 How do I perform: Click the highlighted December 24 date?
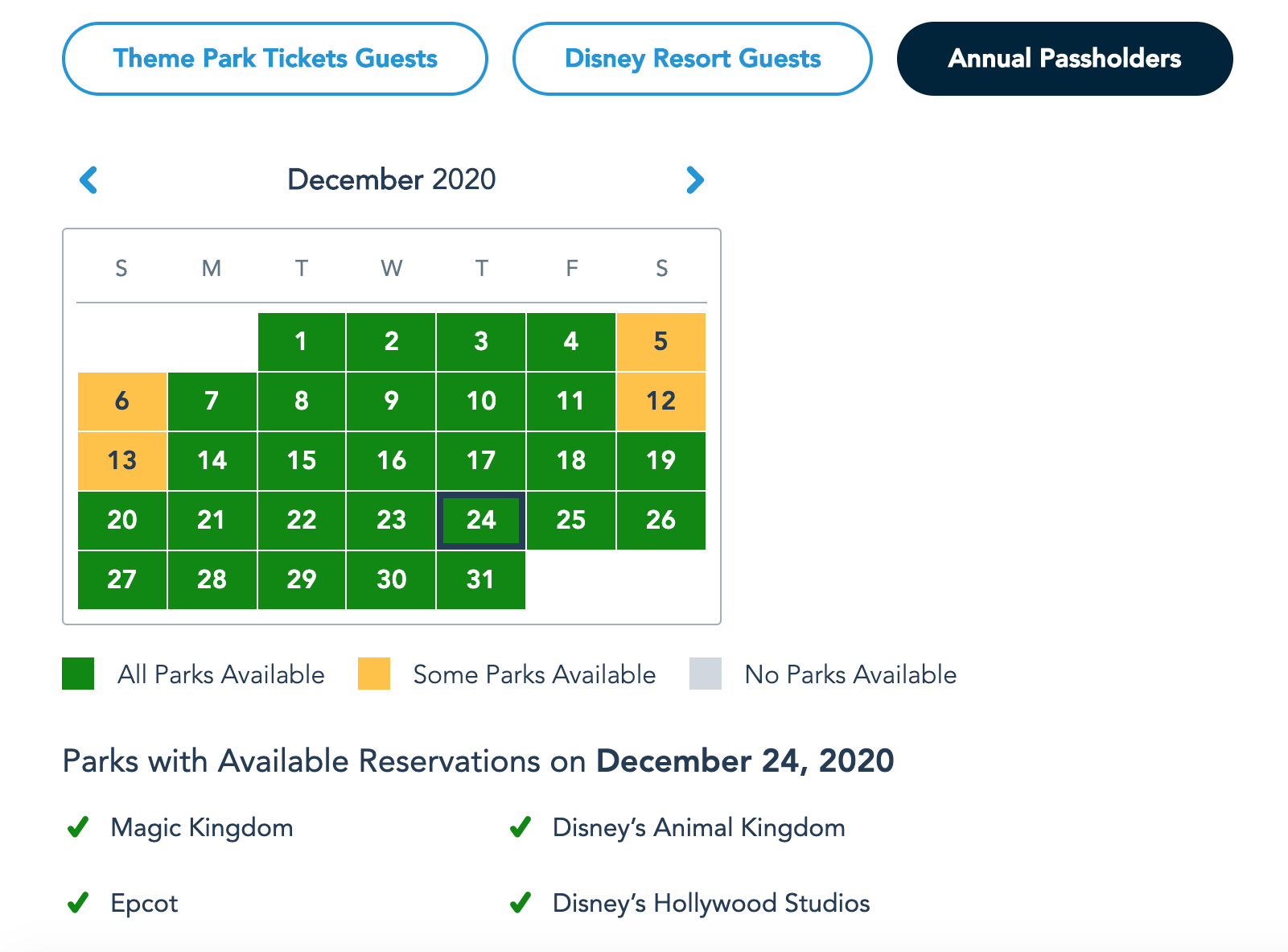point(481,521)
